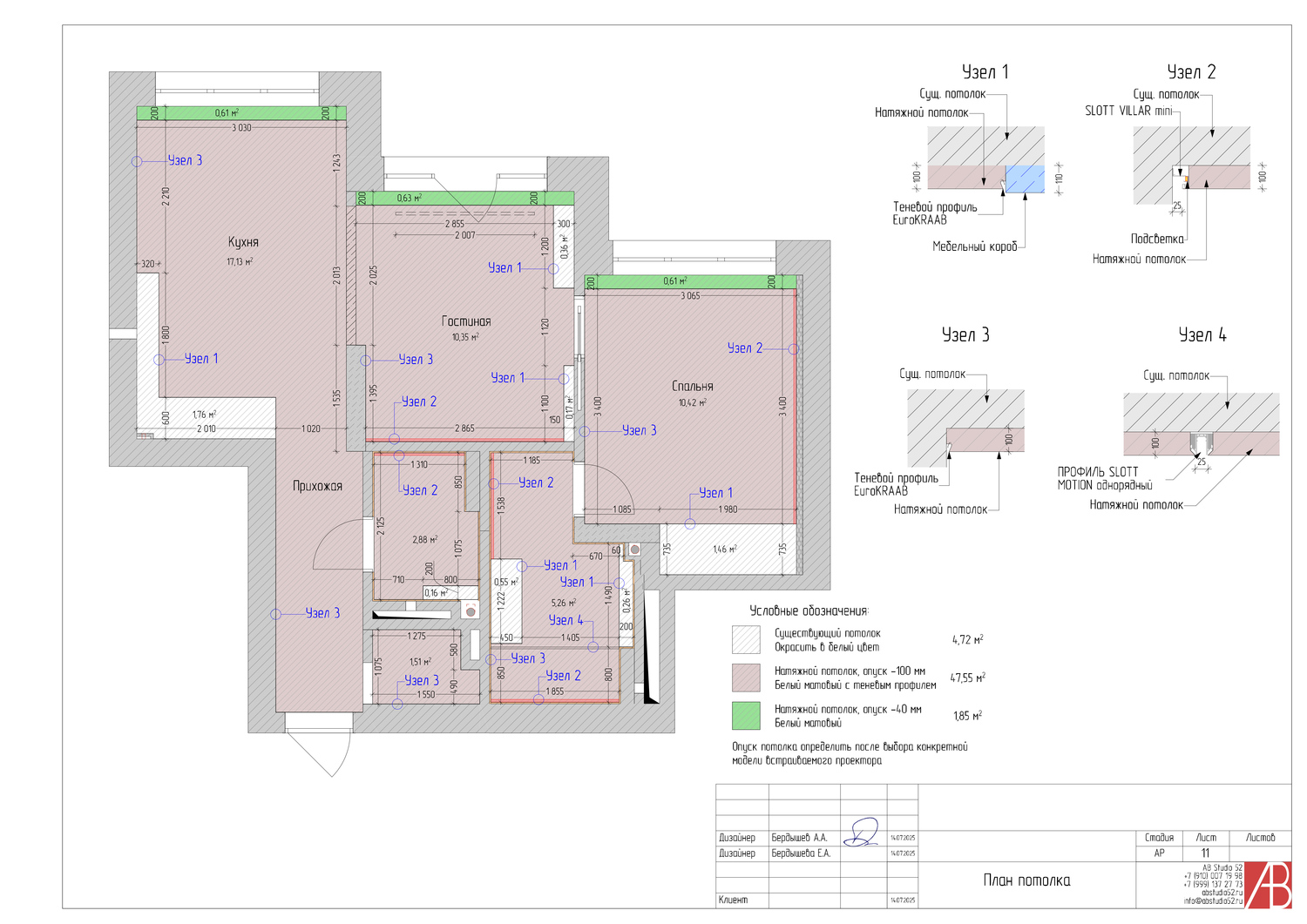Click the Кухня room label
This screenshot has height=924, width=1307.
click(243, 242)
